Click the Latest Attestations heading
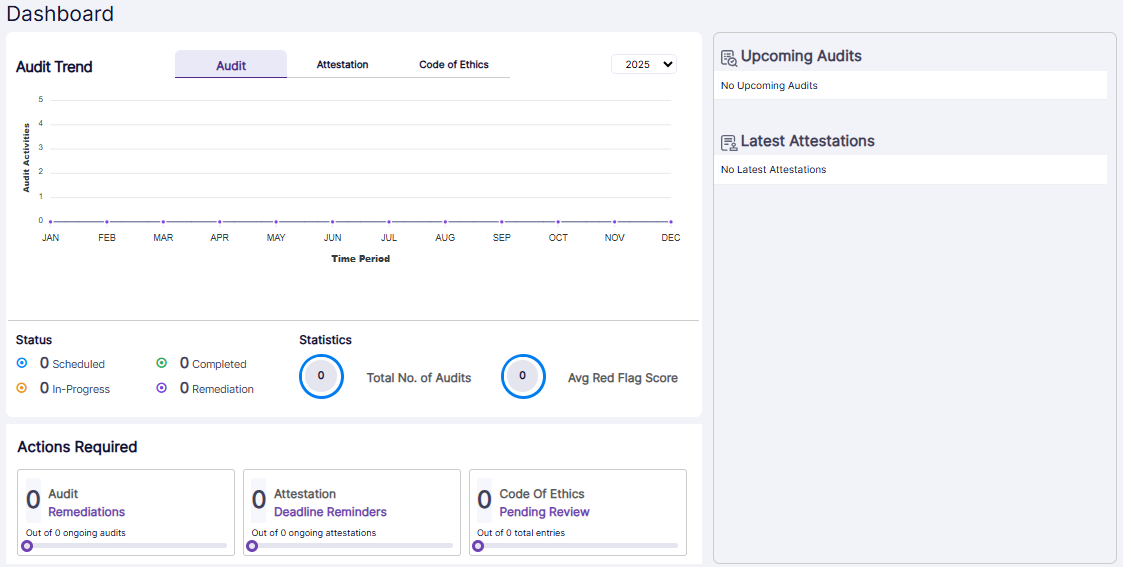Screen dimensions: 1123x567 808,141
